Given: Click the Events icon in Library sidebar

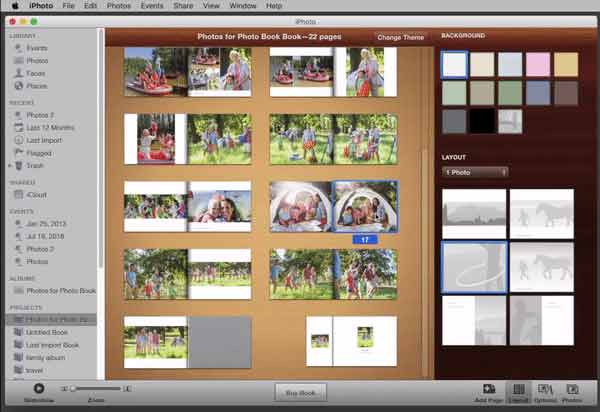Looking at the screenshot, I should (x=18, y=48).
